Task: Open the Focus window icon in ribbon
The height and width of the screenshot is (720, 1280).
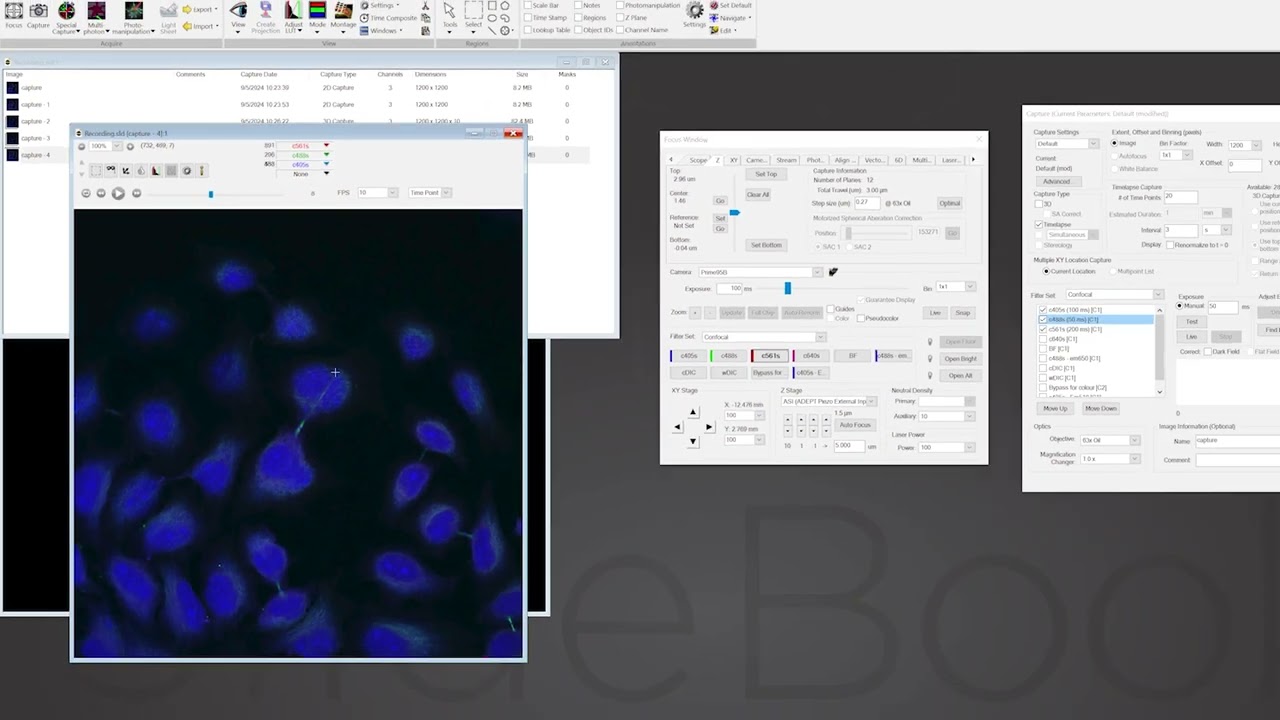Action: (x=14, y=11)
